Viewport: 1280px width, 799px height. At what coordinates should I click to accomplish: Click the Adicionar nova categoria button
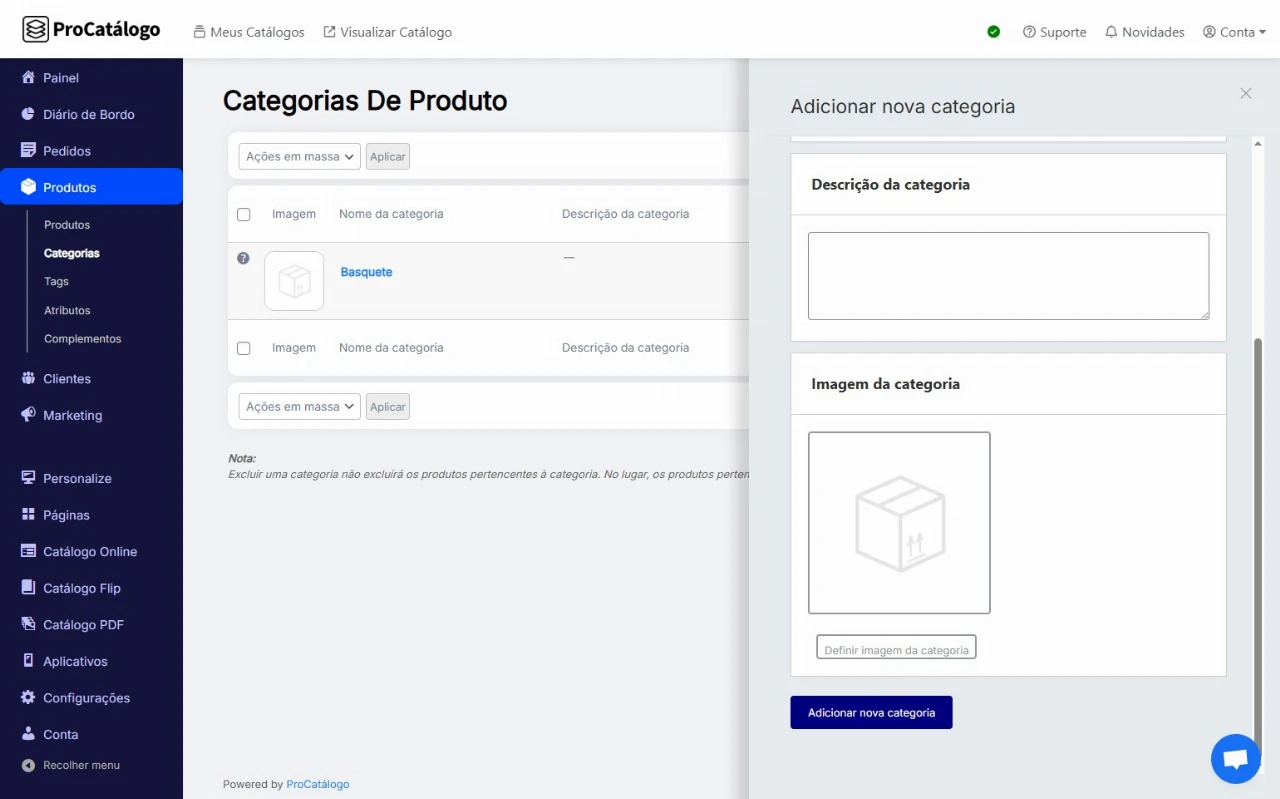[871, 713]
